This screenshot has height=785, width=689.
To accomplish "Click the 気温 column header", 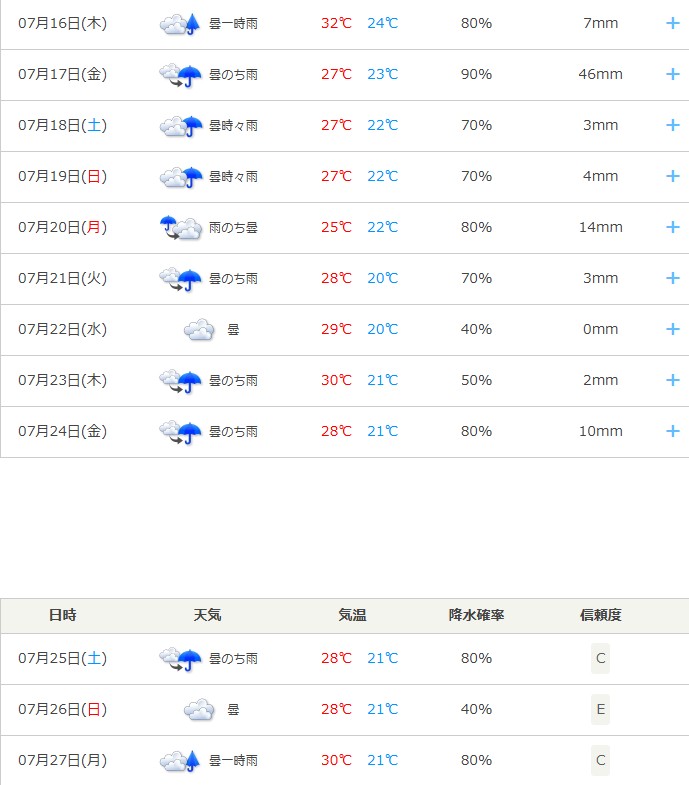I will click(352, 615).
